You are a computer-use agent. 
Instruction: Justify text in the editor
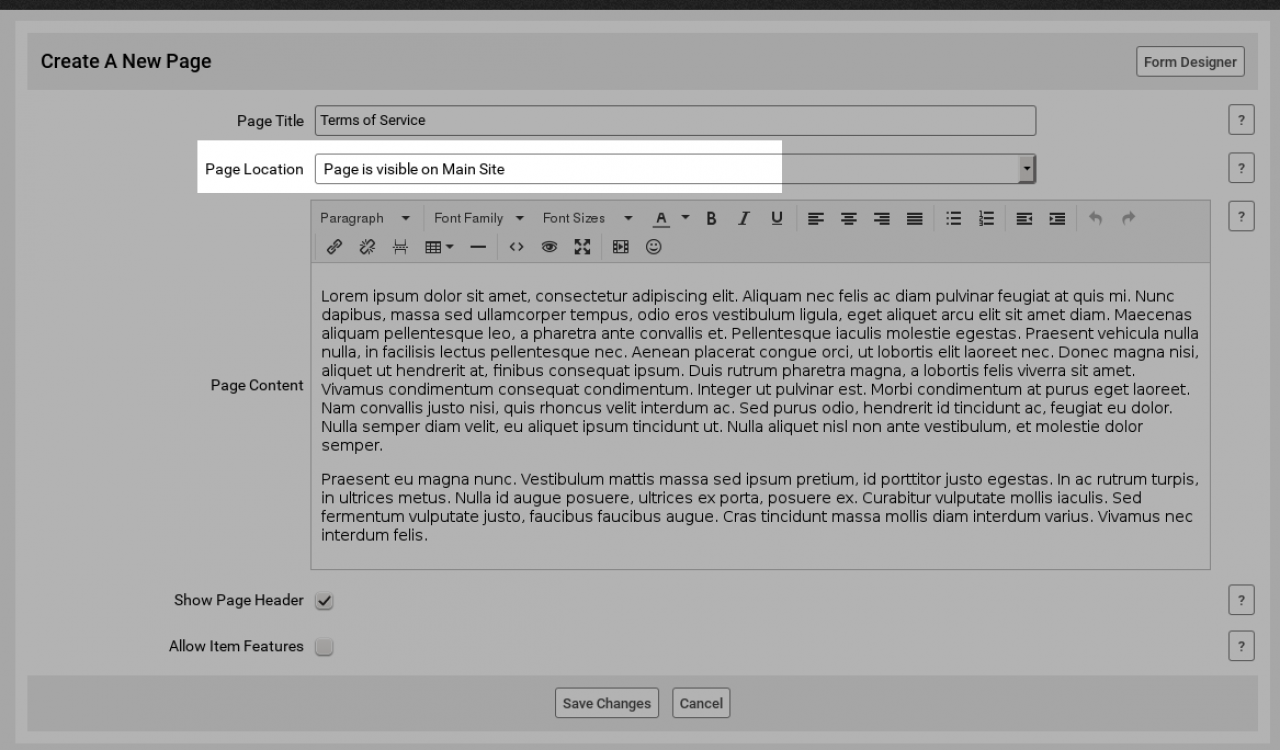(915, 218)
